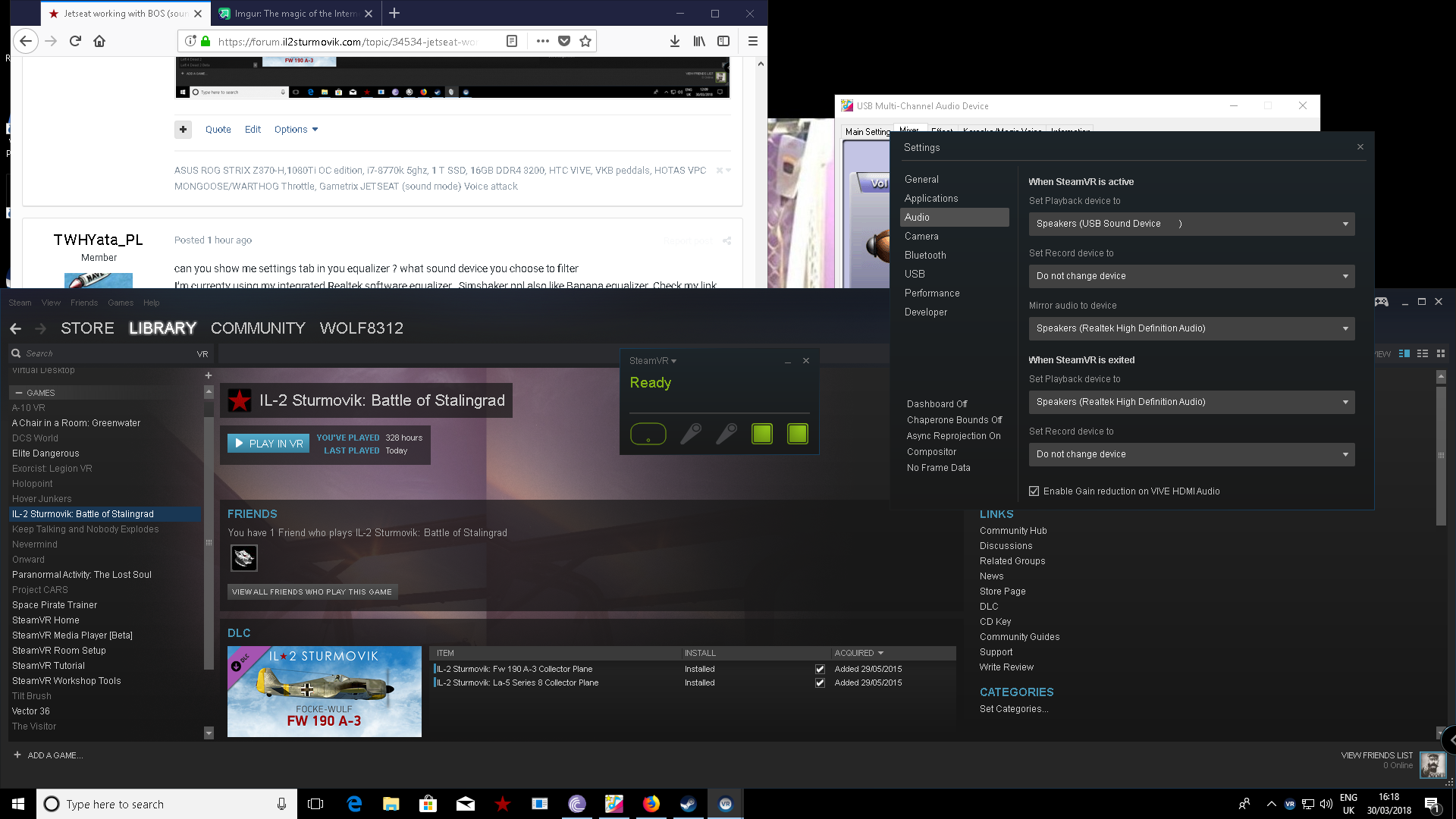Open Firefox from the taskbar
The image size is (1456, 819).
(x=651, y=804)
